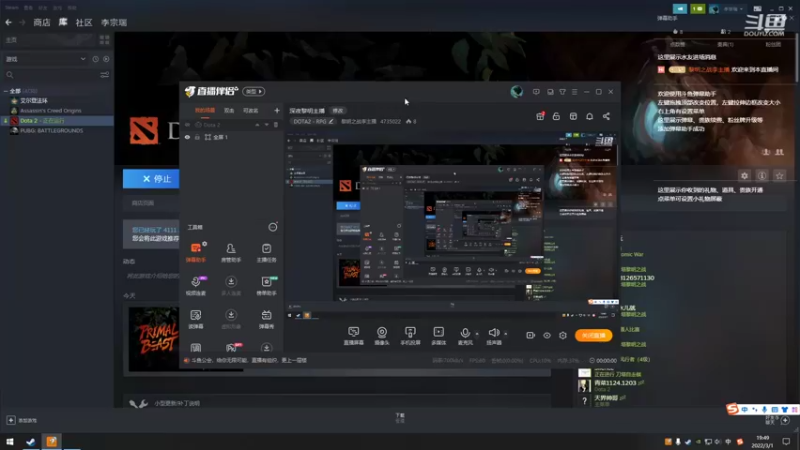Open the hamburger menu in 直播伴侣 title bar
The width and height of the screenshot is (800, 450).
[x=574, y=92]
